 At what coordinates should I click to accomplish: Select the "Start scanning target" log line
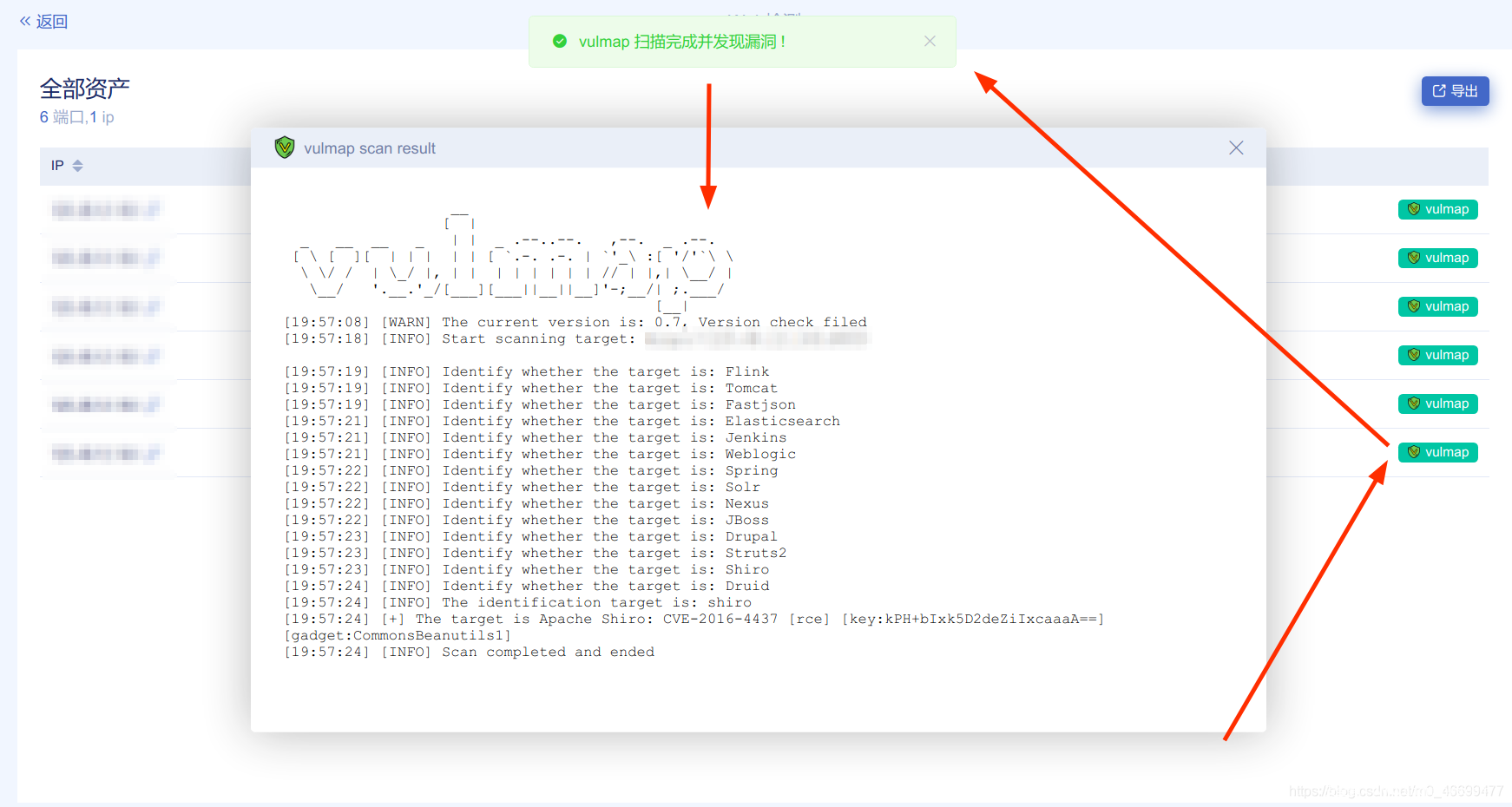tap(576, 339)
